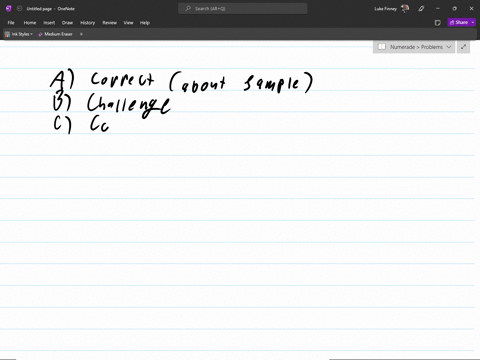Select the Medium Eraser tool
Image resolution: width=480 pixels, height=360 pixels.
pos(55,34)
